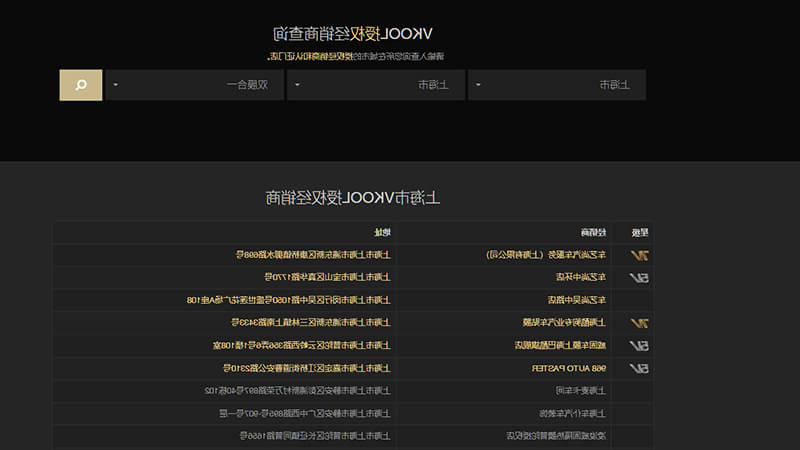Click the 静安区万荣路 address

tap(297, 390)
